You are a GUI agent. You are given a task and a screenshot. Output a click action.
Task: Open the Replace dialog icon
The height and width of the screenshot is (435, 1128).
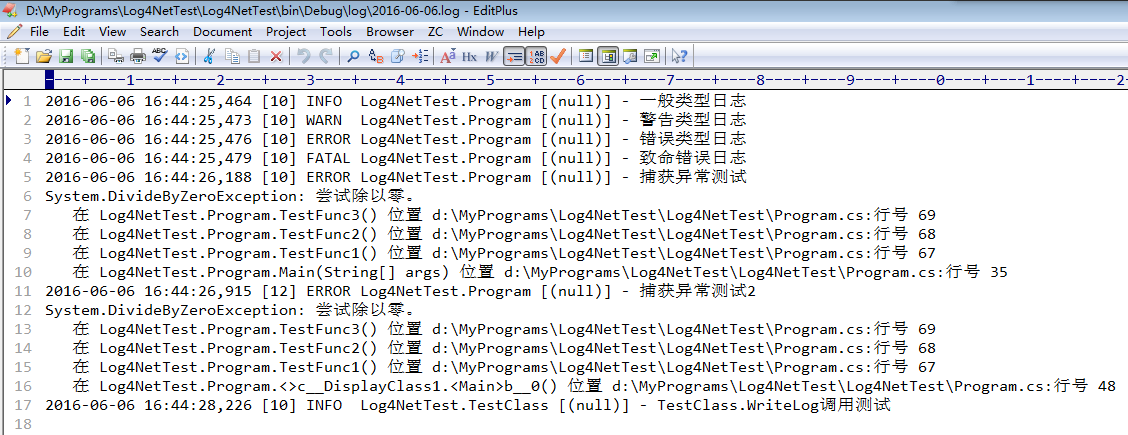pyautogui.click(x=376, y=56)
